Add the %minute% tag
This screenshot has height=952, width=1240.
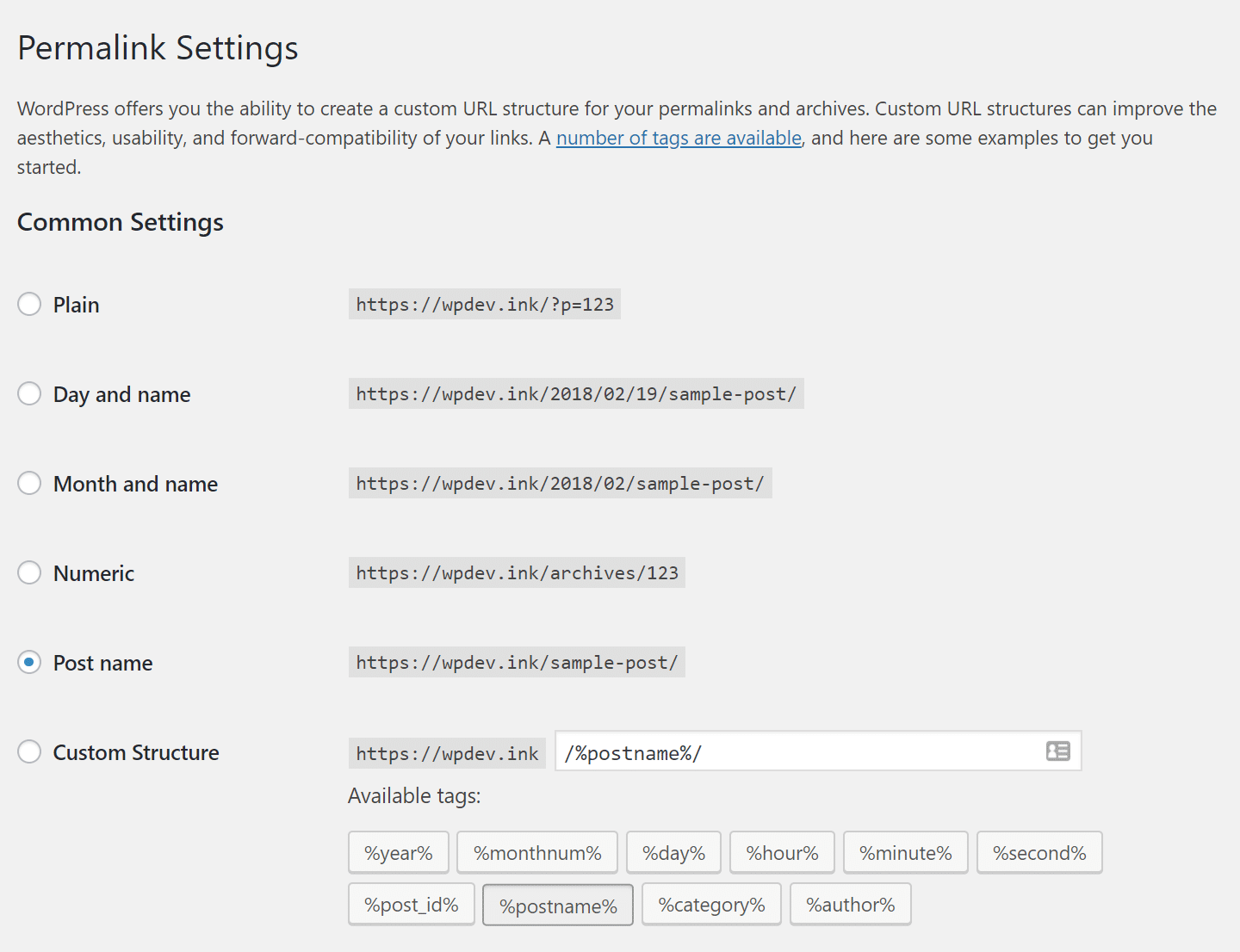905,852
